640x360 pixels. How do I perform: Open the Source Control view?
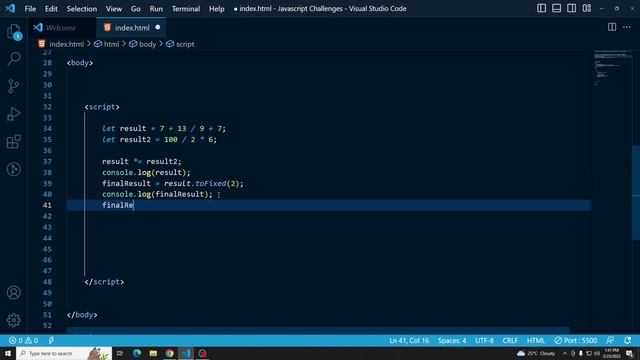14,86
